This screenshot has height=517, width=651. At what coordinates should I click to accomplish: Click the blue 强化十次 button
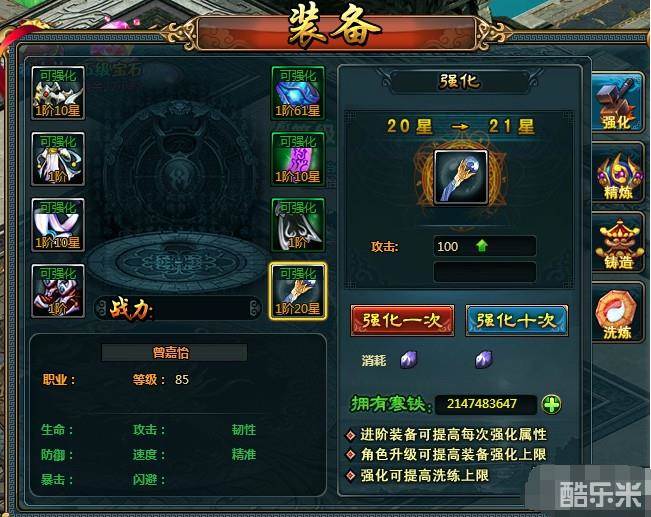coord(517,320)
